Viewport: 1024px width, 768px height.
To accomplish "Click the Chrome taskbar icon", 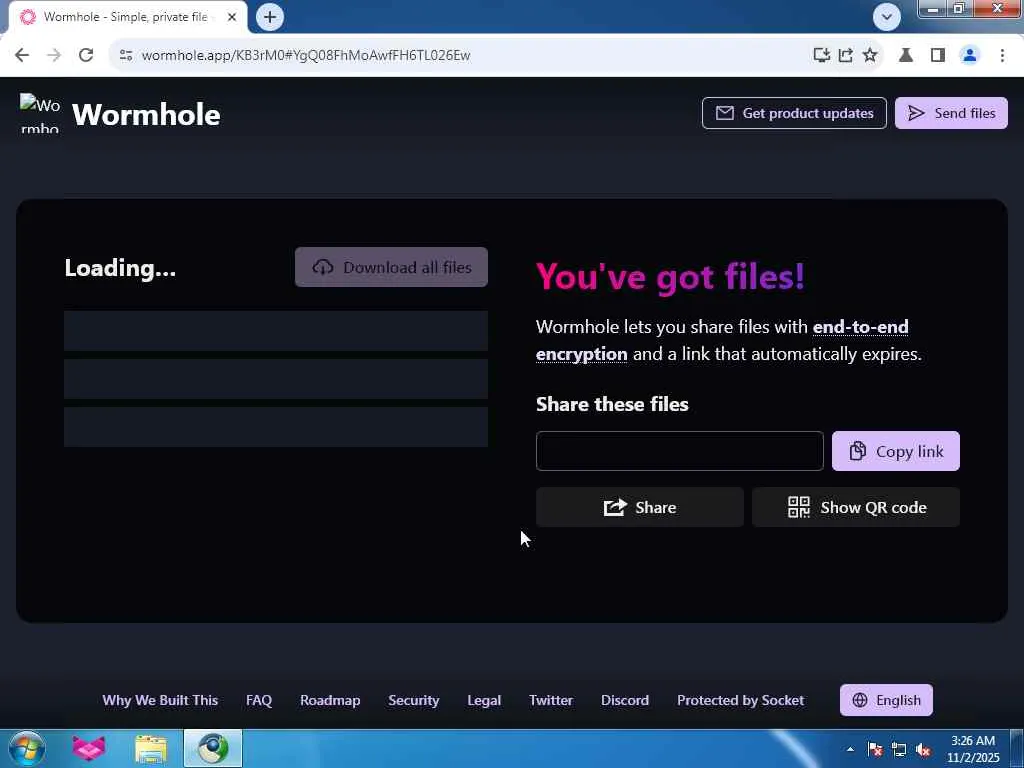I will tap(213, 748).
